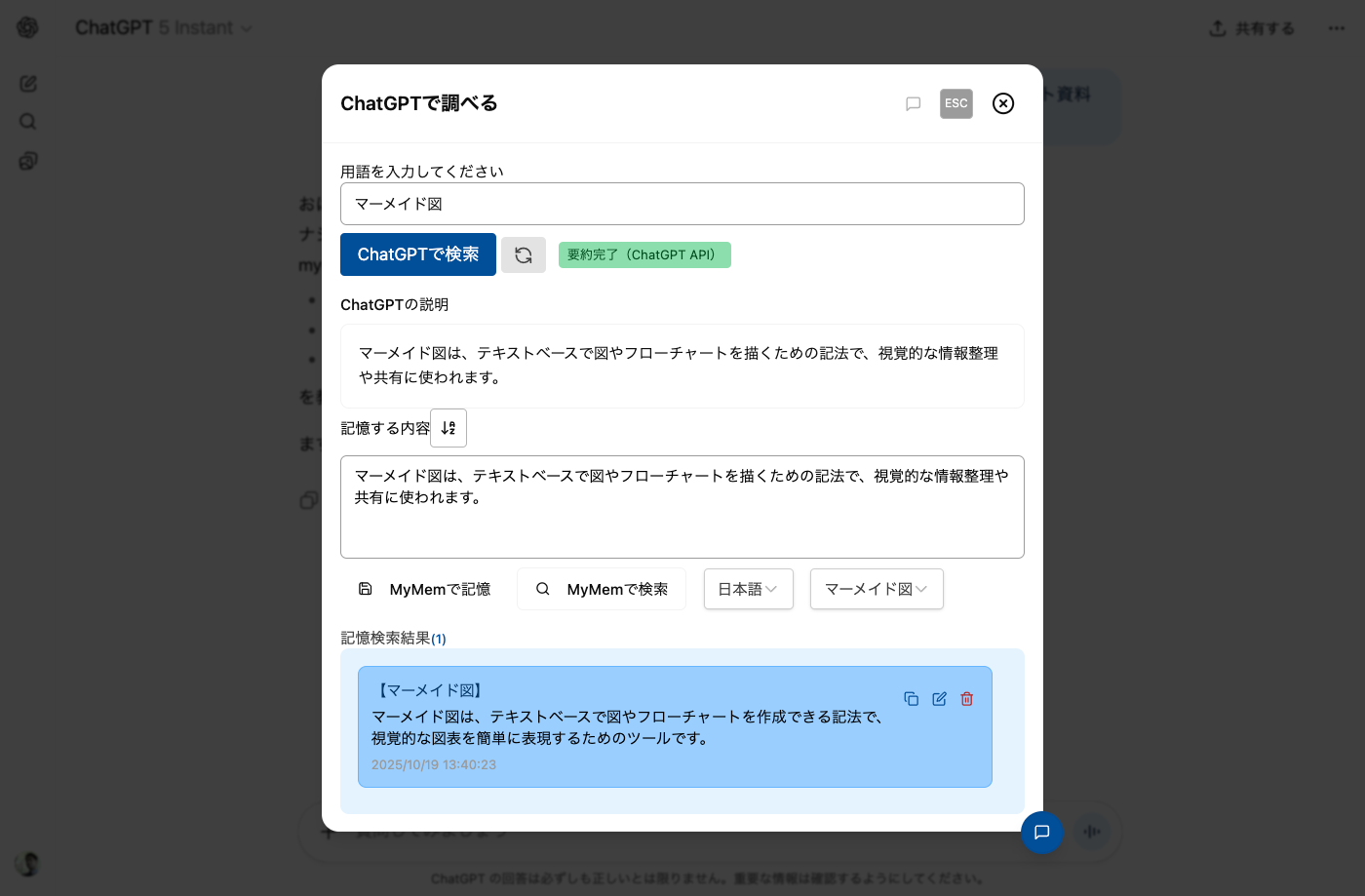Viewport: 1365px width, 896px height.
Task: Edit the memory search result entry
Action: click(x=939, y=698)
